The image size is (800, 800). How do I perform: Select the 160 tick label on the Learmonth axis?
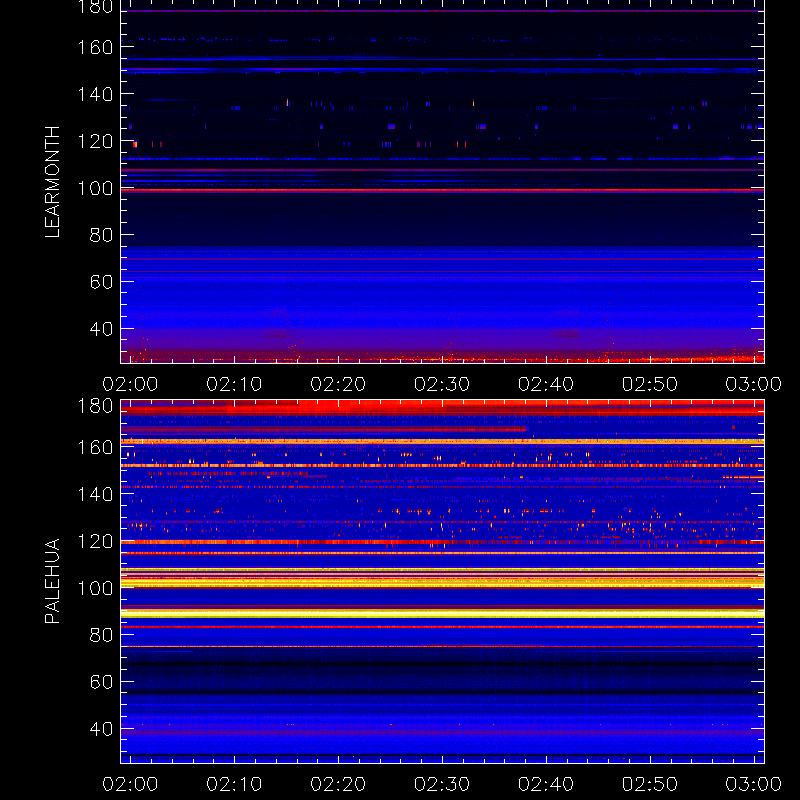coord(95,47)
